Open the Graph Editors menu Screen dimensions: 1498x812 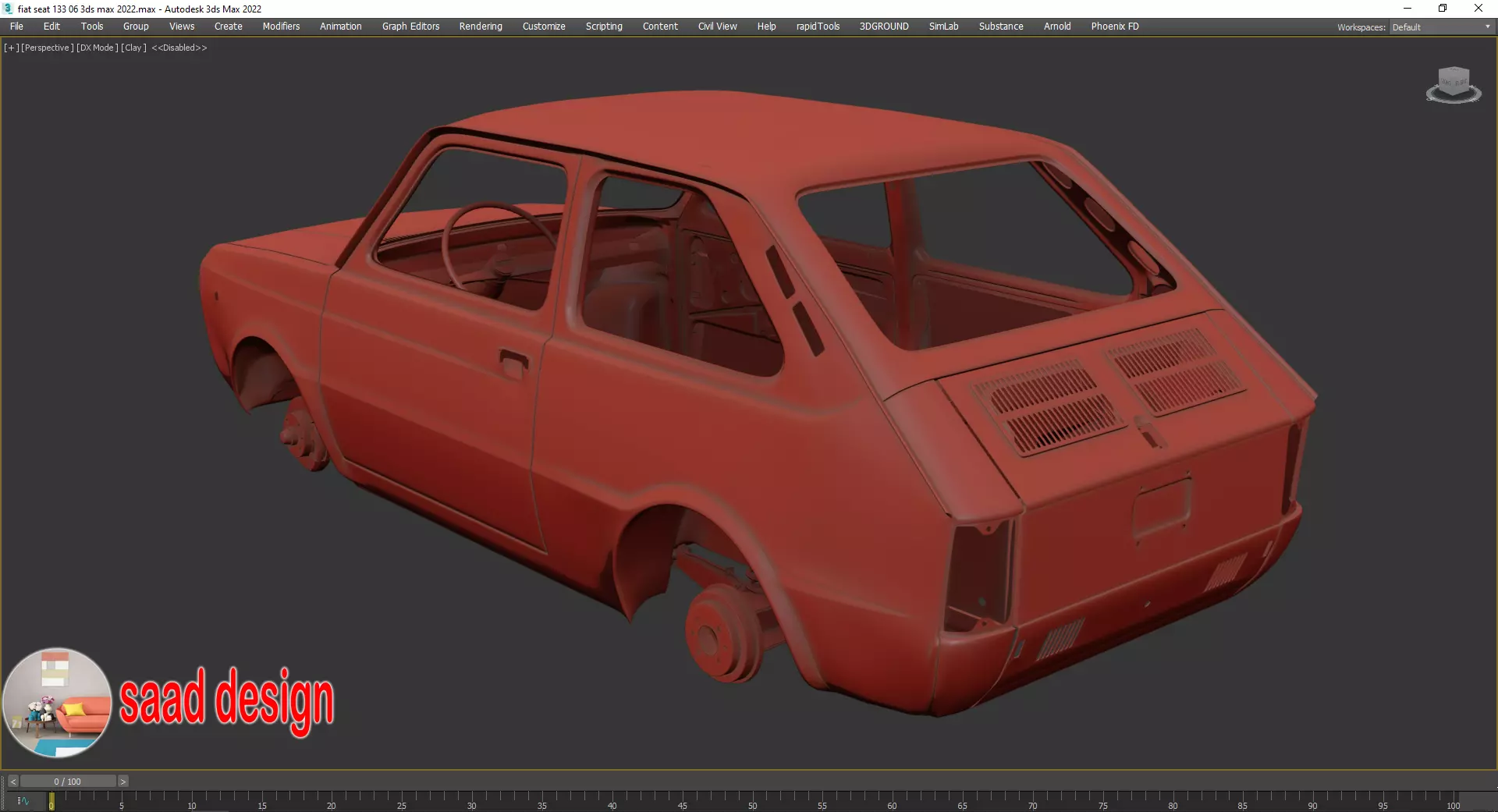point(410,26)
